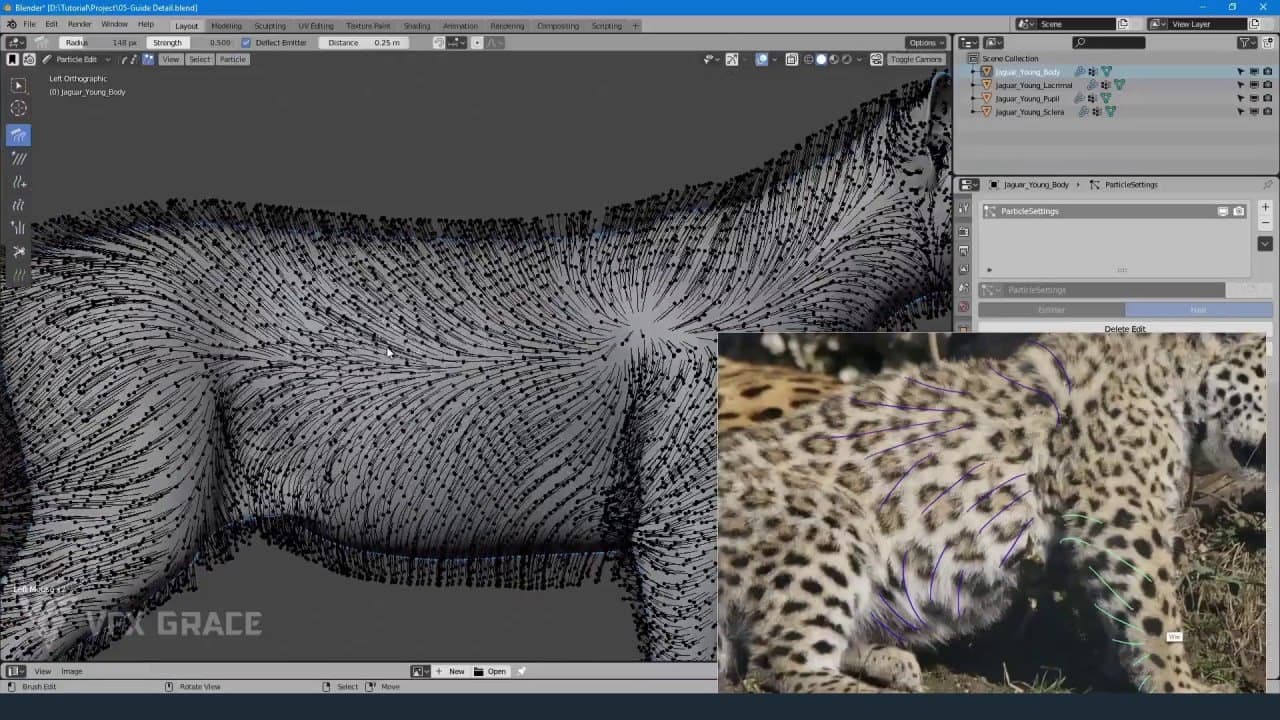
Task: Toggle render visibility for Jaguar_Young_Lacrimal
Action: 1267,85
